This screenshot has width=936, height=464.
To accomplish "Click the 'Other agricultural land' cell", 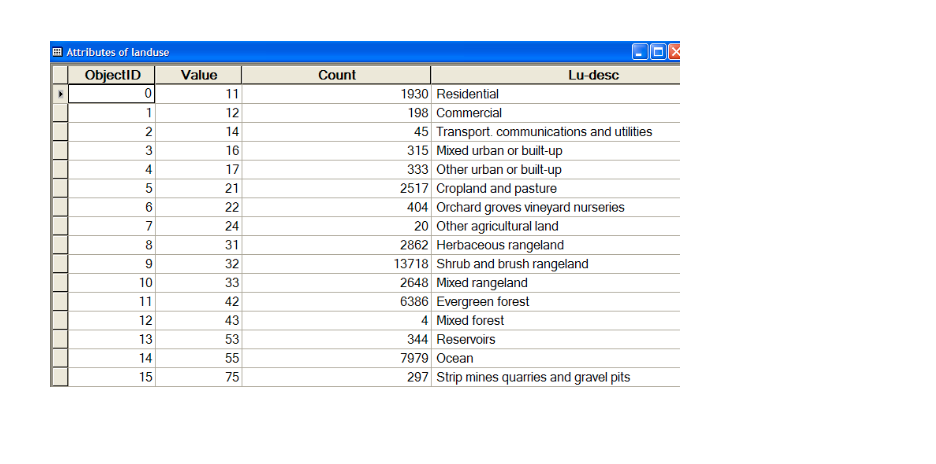I will tap(556, 226).
